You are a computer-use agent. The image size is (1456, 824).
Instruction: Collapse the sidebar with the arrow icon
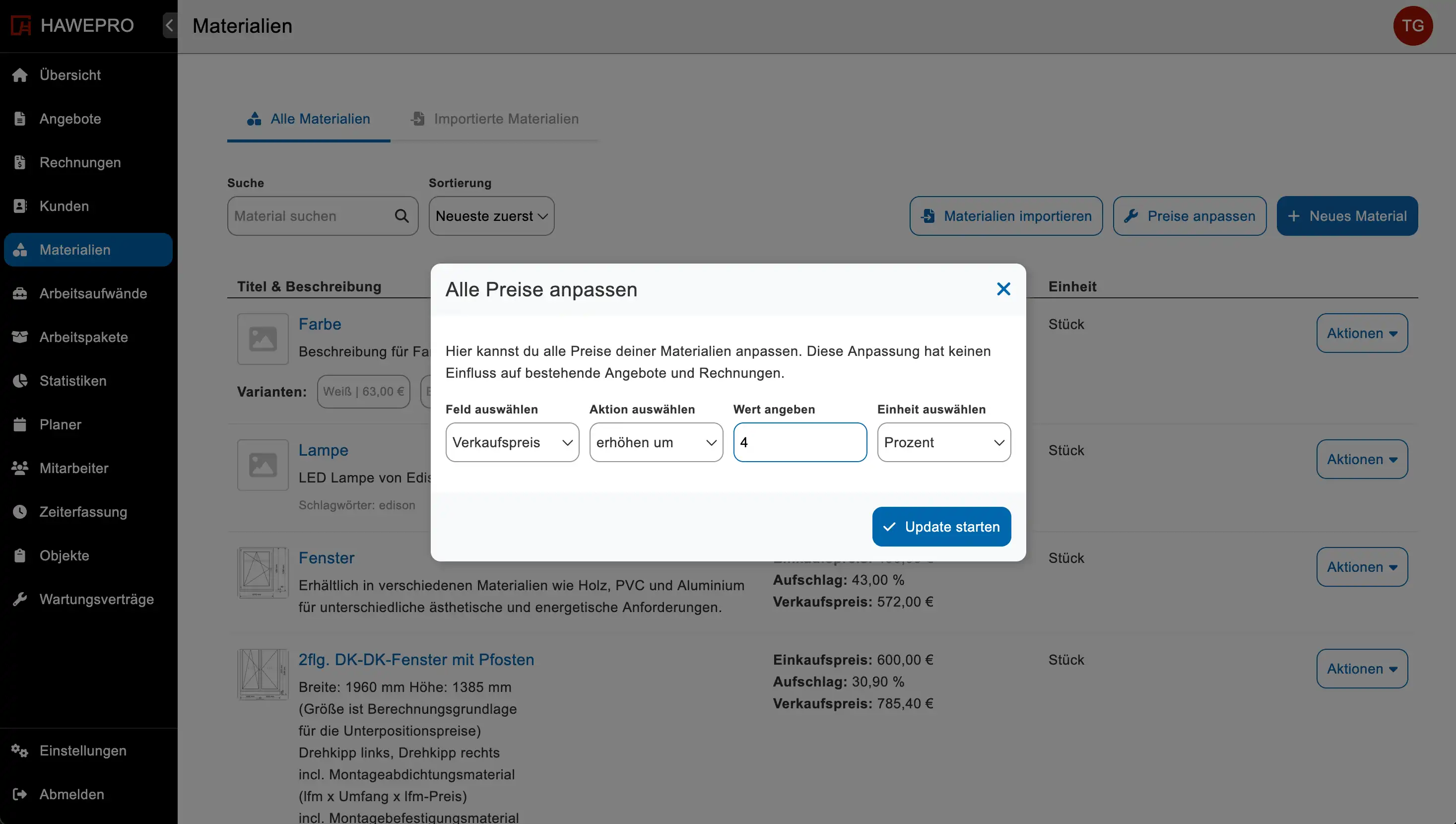pyautogui.click(x=169, y=25)
